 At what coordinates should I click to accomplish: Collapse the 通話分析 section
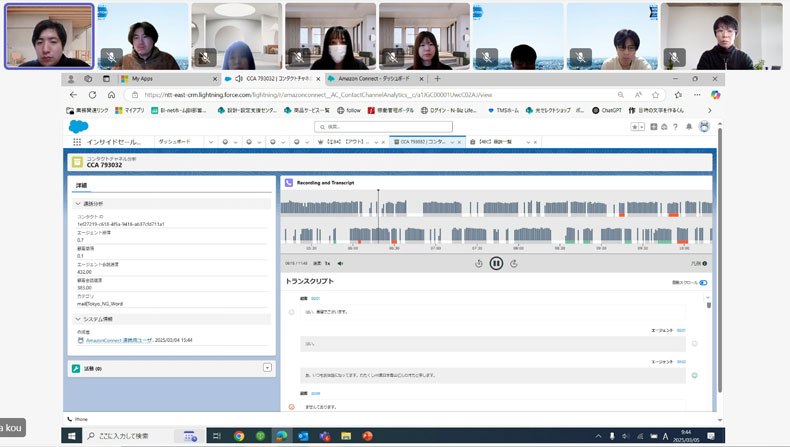(x=78, y=204)
